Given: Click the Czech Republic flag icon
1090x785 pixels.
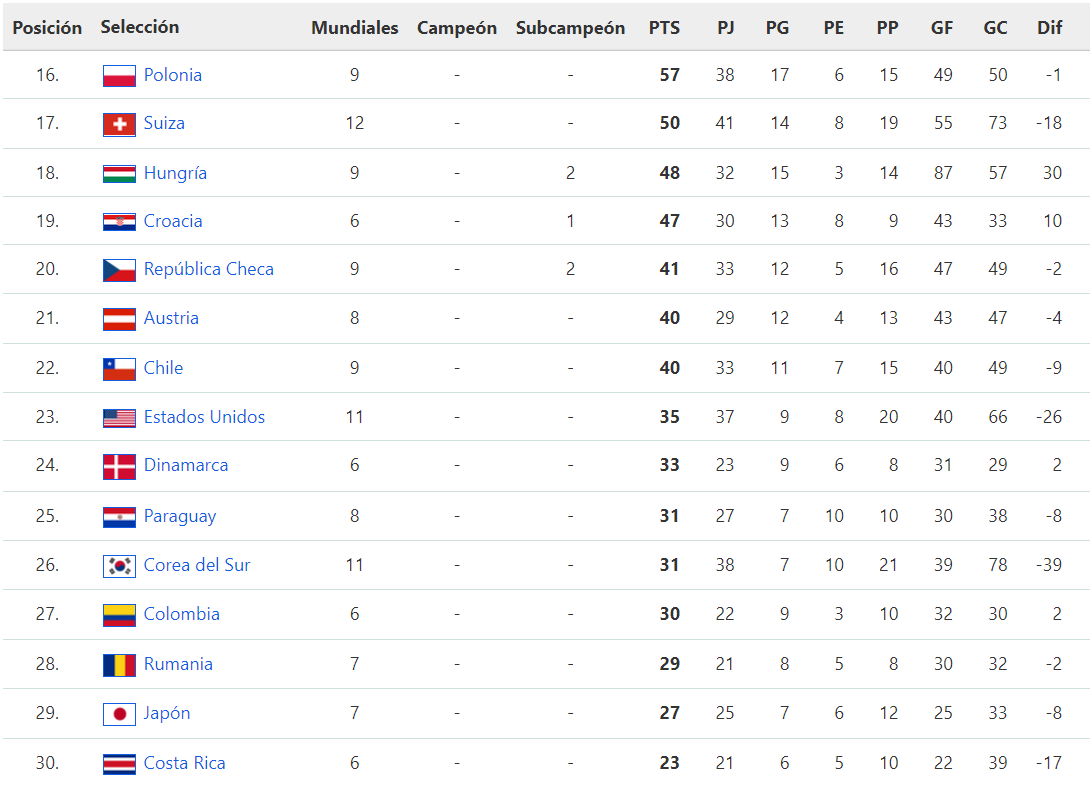Looking at the screenshot, I should point(119,270).
